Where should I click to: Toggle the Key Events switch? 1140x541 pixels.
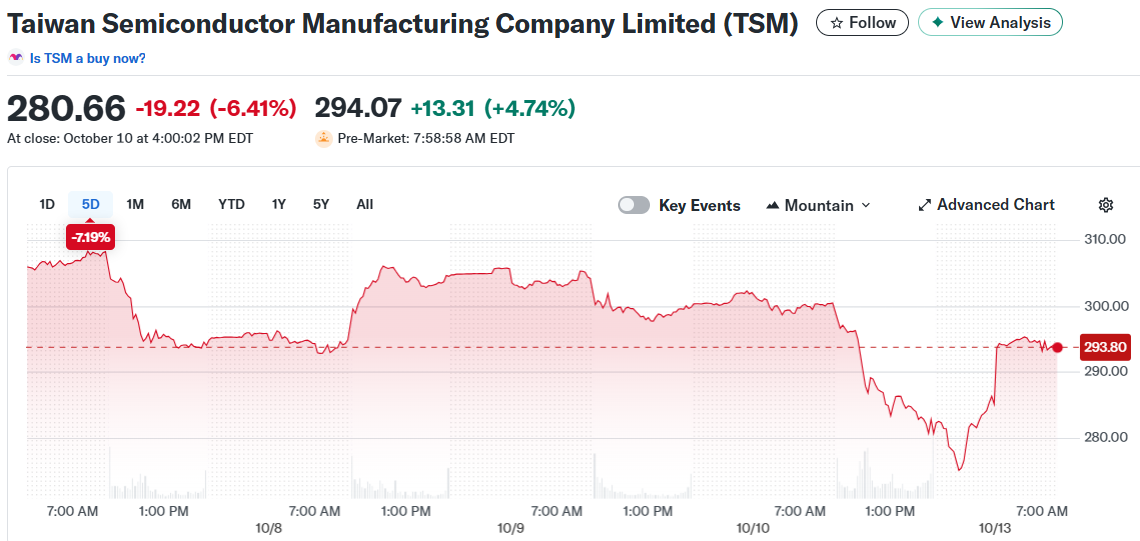(634, 205)
